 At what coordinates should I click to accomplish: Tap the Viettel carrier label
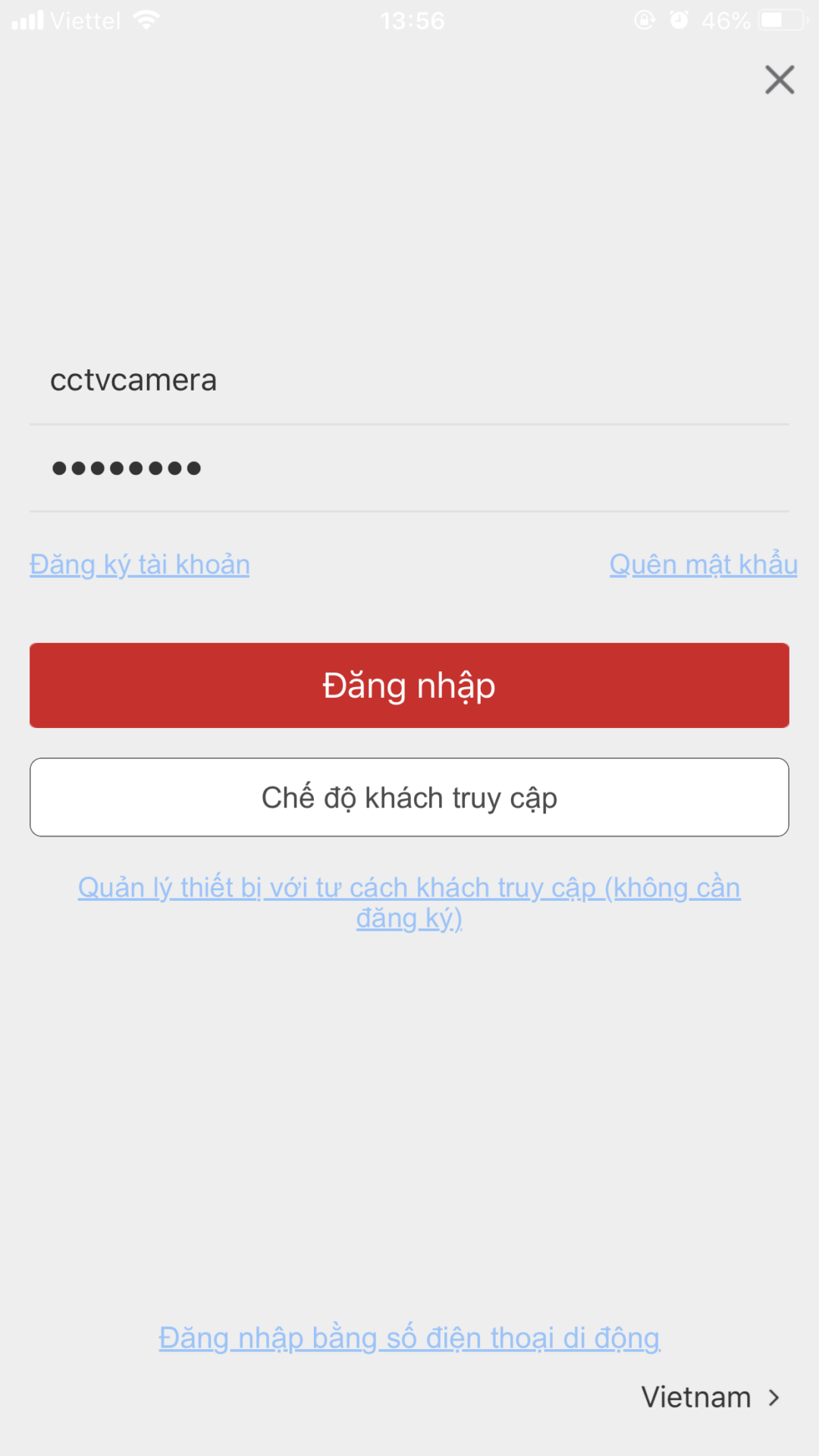(x=86, y=20)
